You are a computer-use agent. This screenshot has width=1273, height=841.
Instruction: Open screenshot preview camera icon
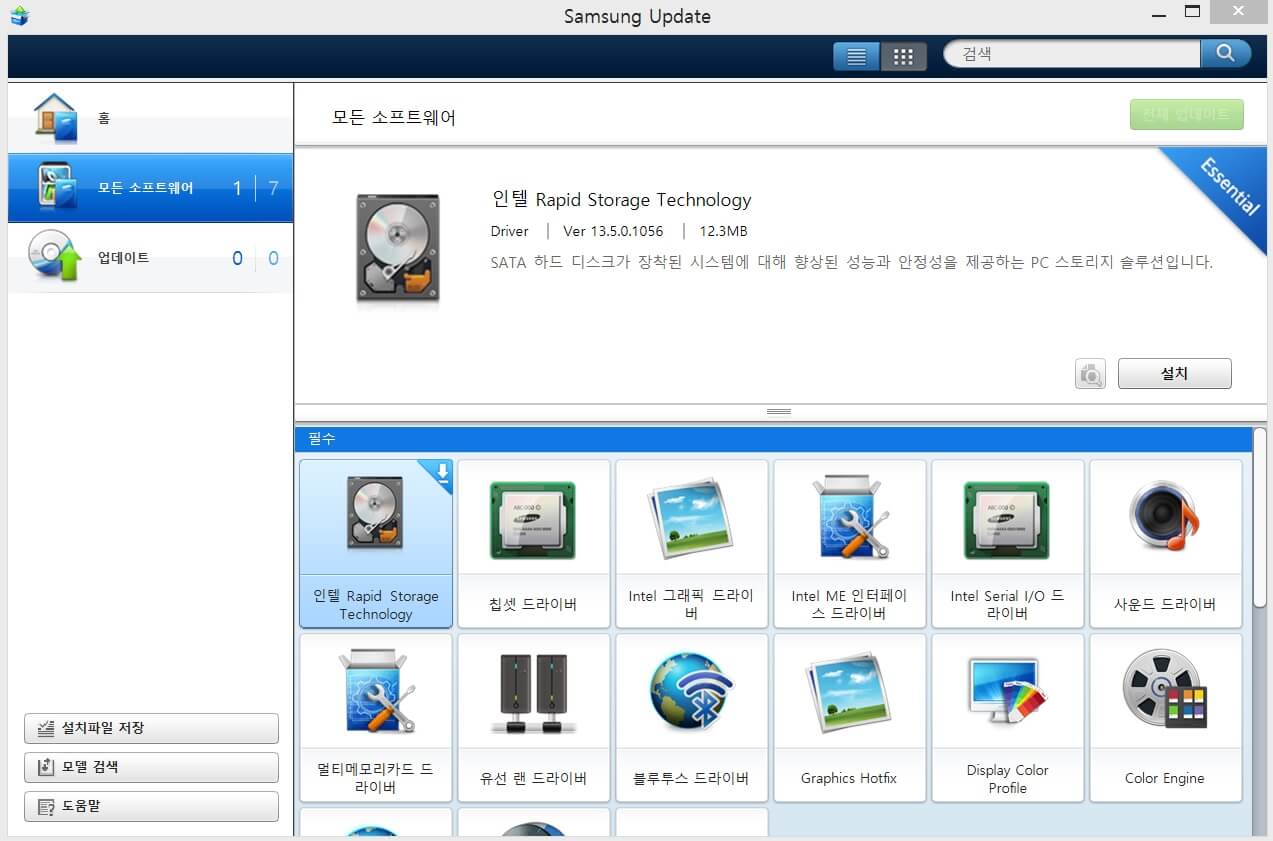click(1090, 374)
